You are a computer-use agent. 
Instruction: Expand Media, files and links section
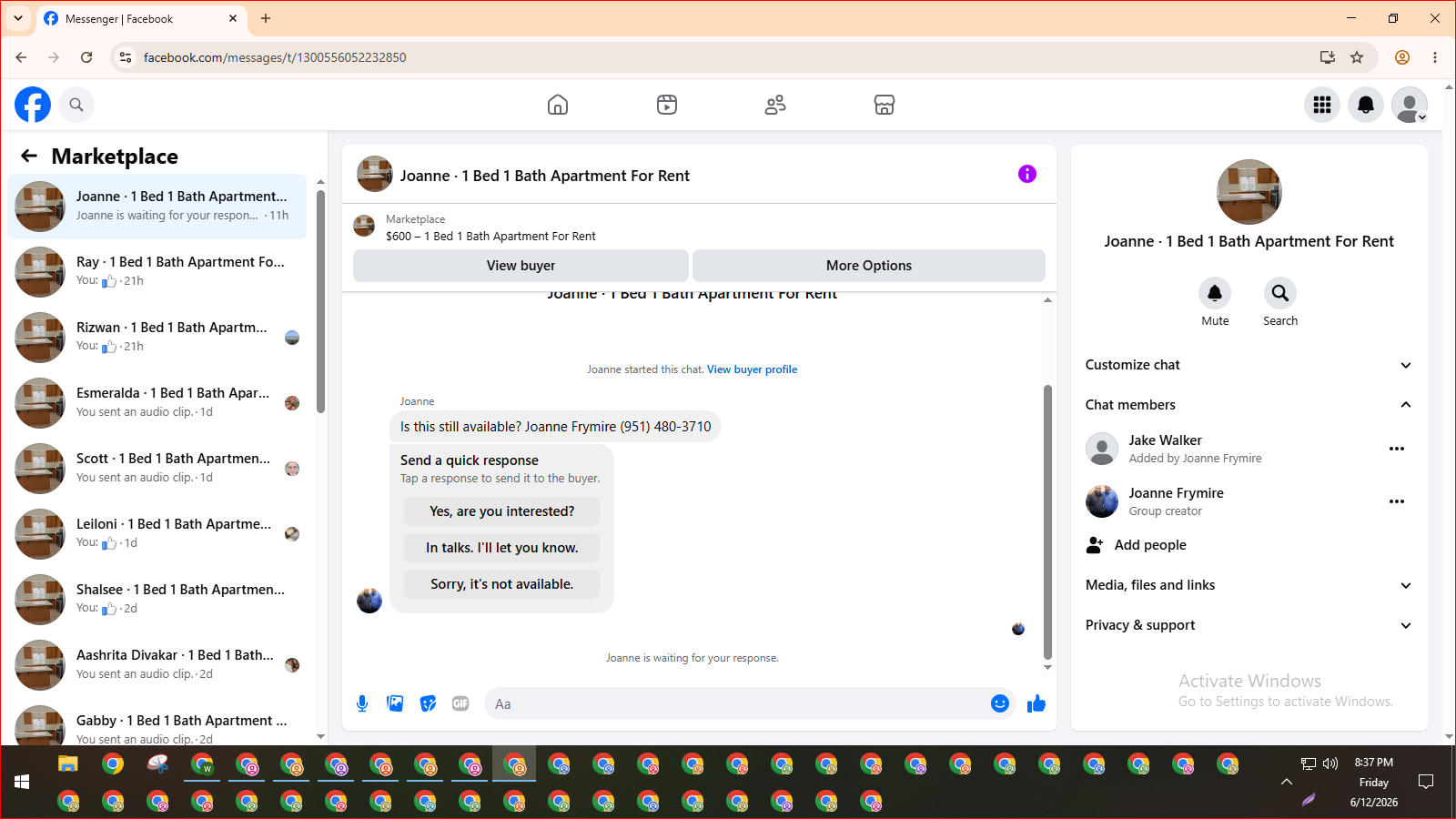1249,585
